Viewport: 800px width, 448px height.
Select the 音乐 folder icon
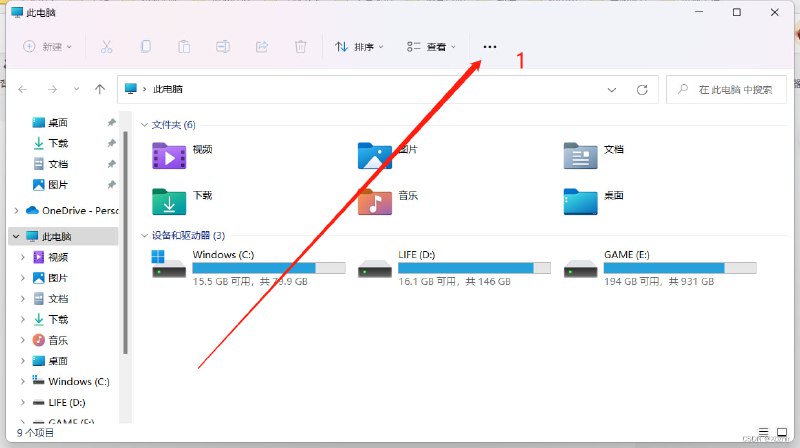374,202
